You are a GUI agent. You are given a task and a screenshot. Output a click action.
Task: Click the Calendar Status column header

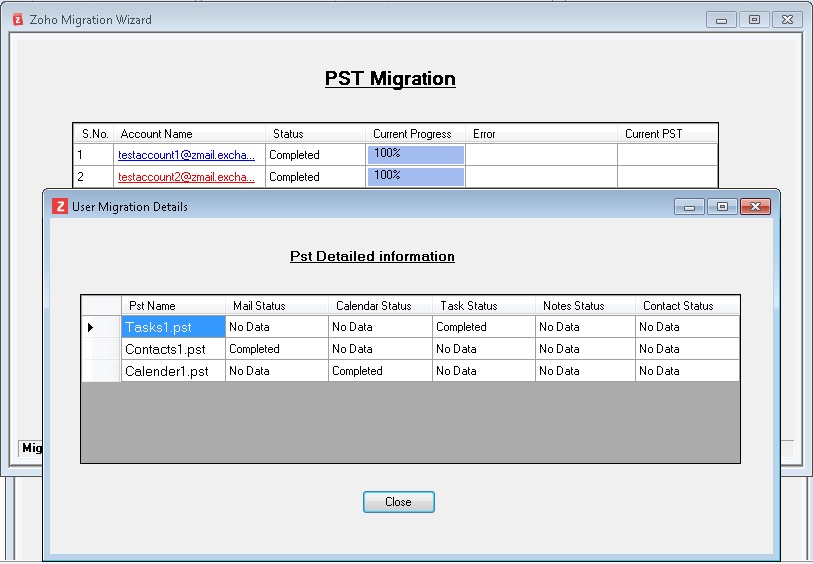pos(379,306)
